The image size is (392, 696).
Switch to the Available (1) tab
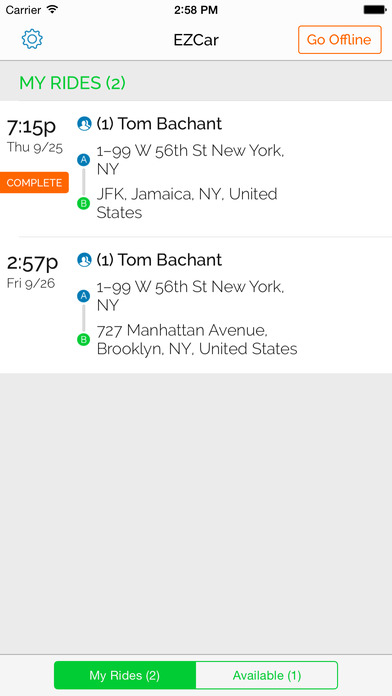(x=267, y=675)
